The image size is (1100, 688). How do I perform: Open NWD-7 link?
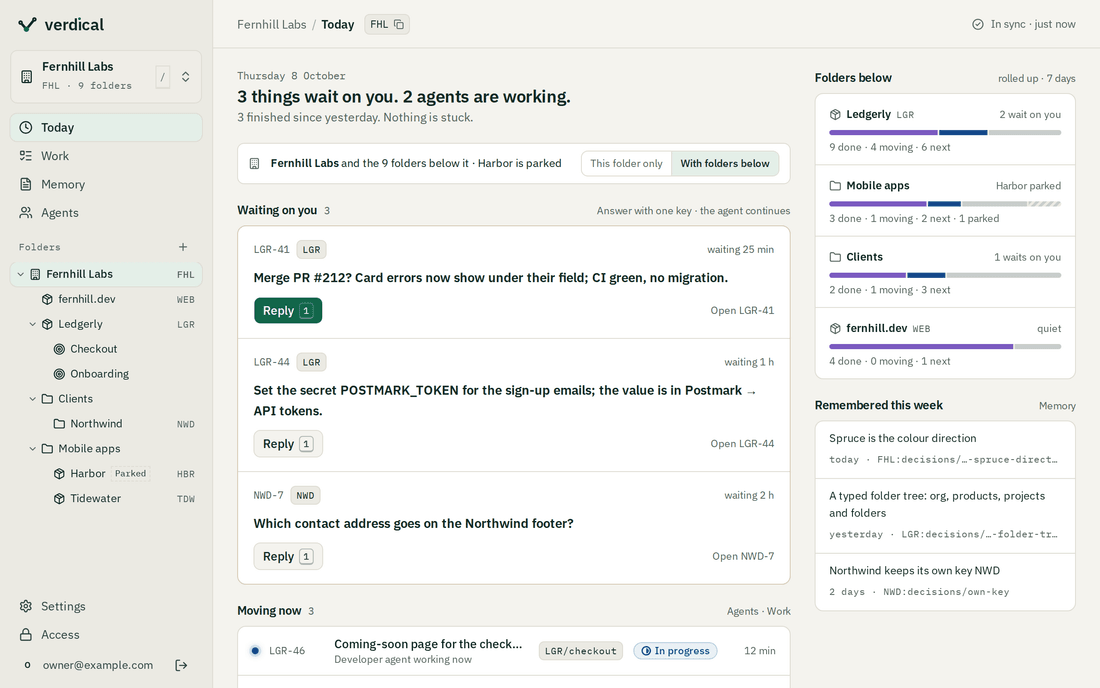click(743, 556)
